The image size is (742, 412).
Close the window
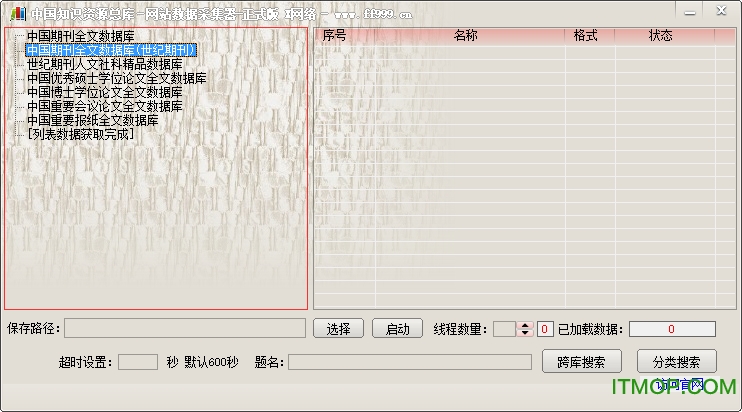721,11
